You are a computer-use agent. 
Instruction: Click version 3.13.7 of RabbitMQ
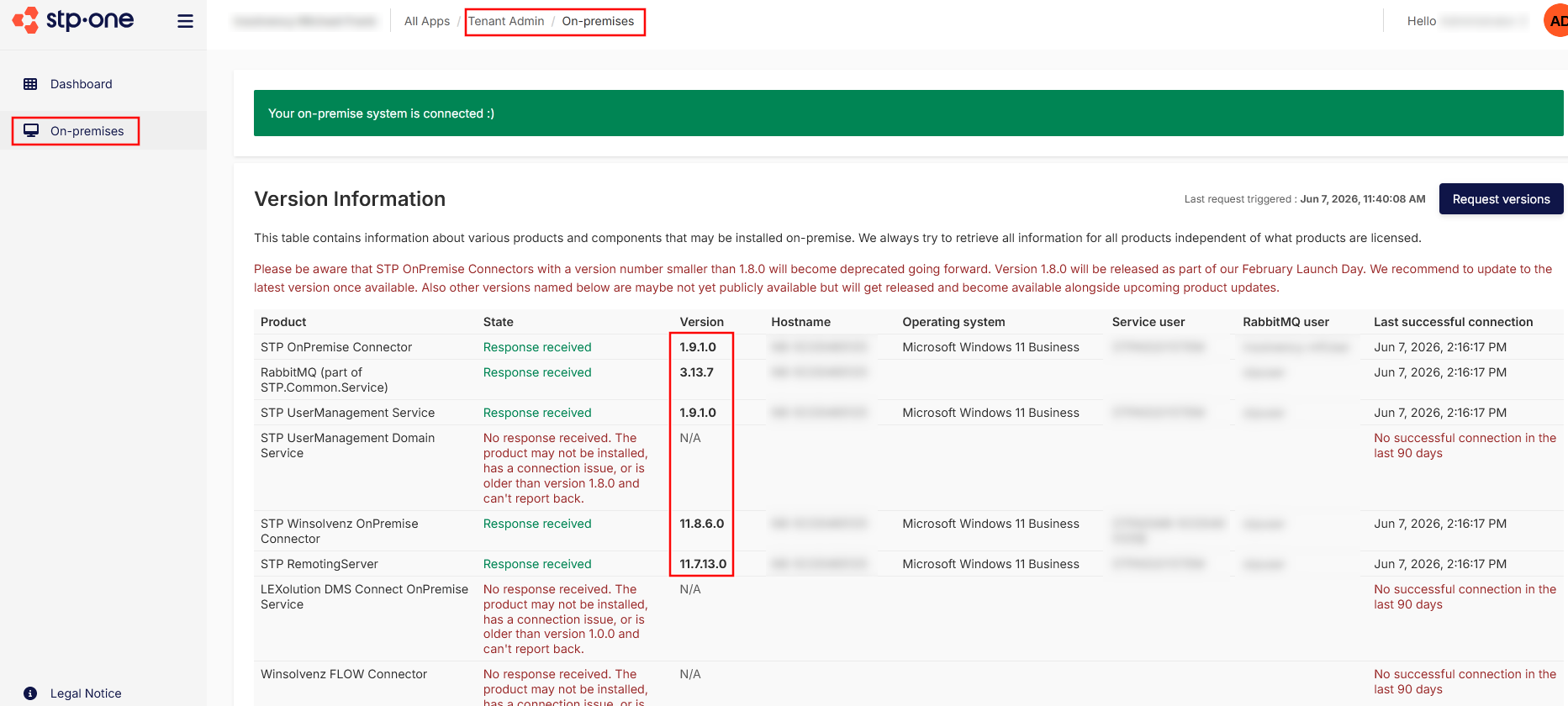click(697, 372)
